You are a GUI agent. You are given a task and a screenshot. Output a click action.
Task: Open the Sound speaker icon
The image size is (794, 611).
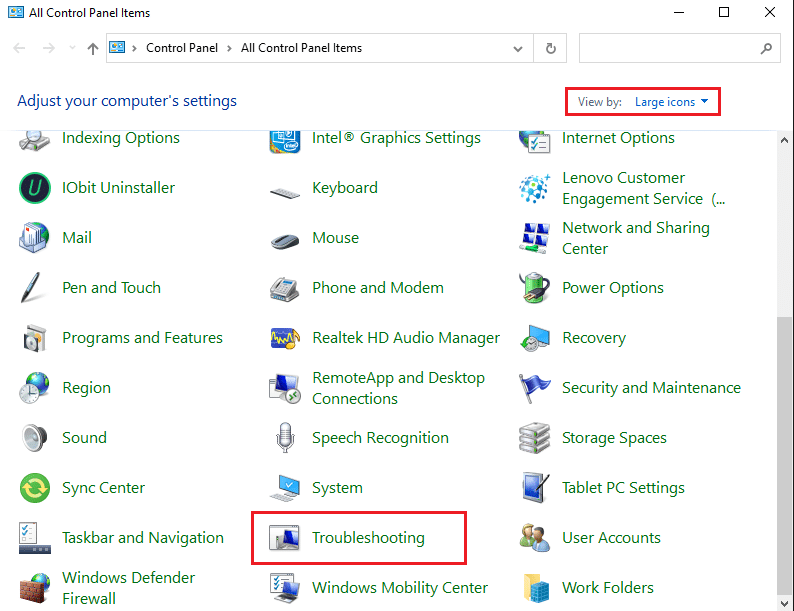click(x=35, y=438)
